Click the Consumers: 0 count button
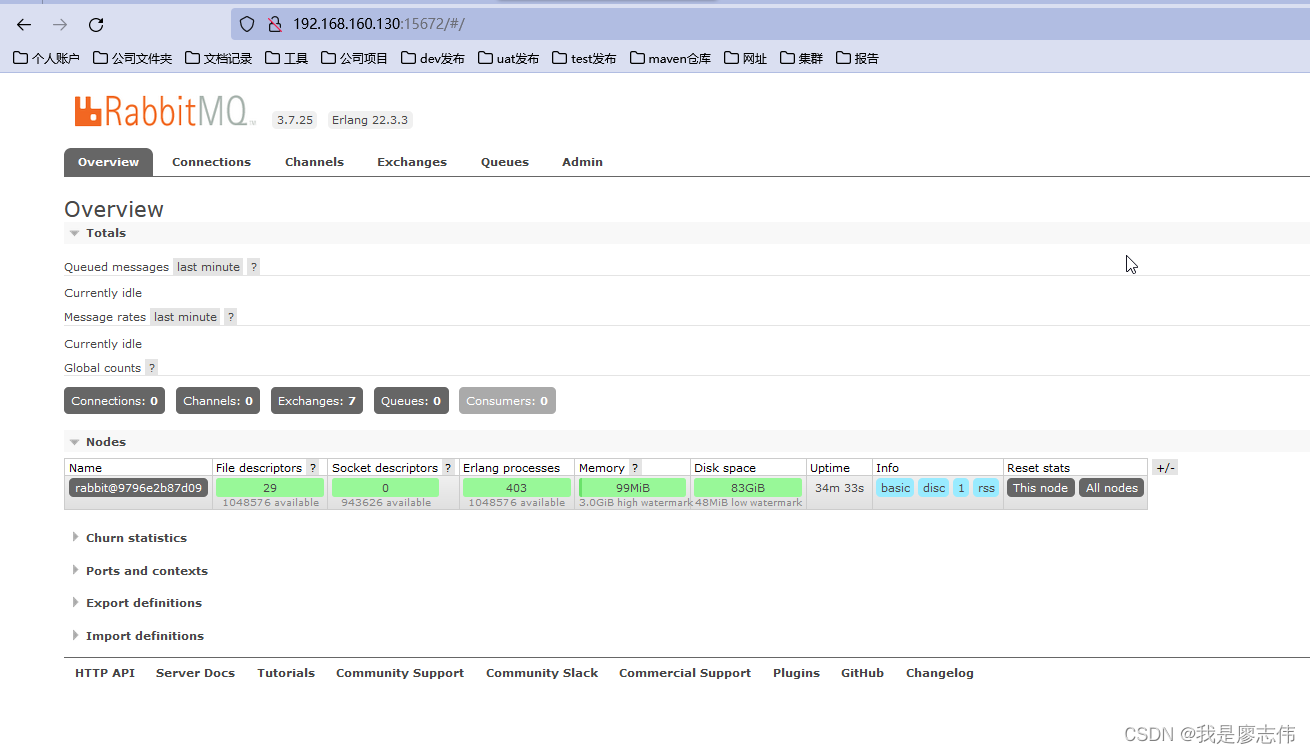The height and width of the screenshot is (754, 1310). coord(507,401)
